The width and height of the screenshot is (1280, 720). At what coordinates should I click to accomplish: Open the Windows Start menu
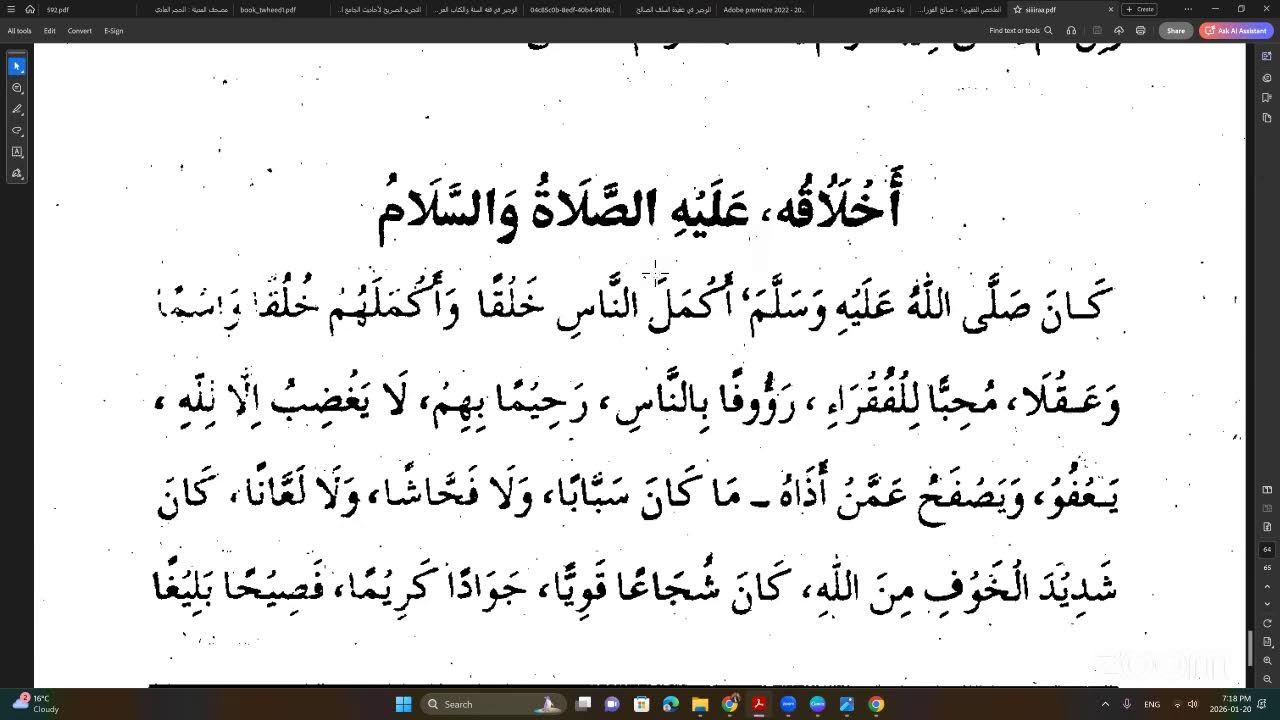pyautogui.click(x=404, y=704)
